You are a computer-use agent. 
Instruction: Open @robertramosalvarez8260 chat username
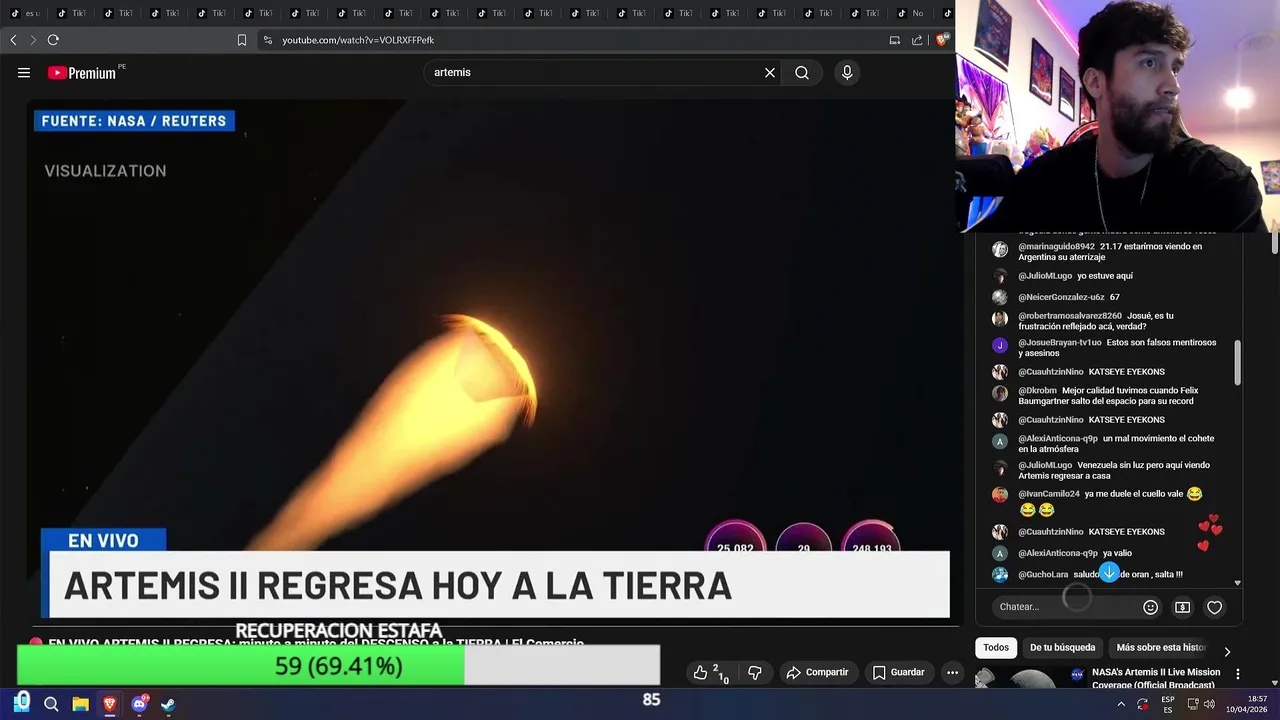coord(1070,316)
